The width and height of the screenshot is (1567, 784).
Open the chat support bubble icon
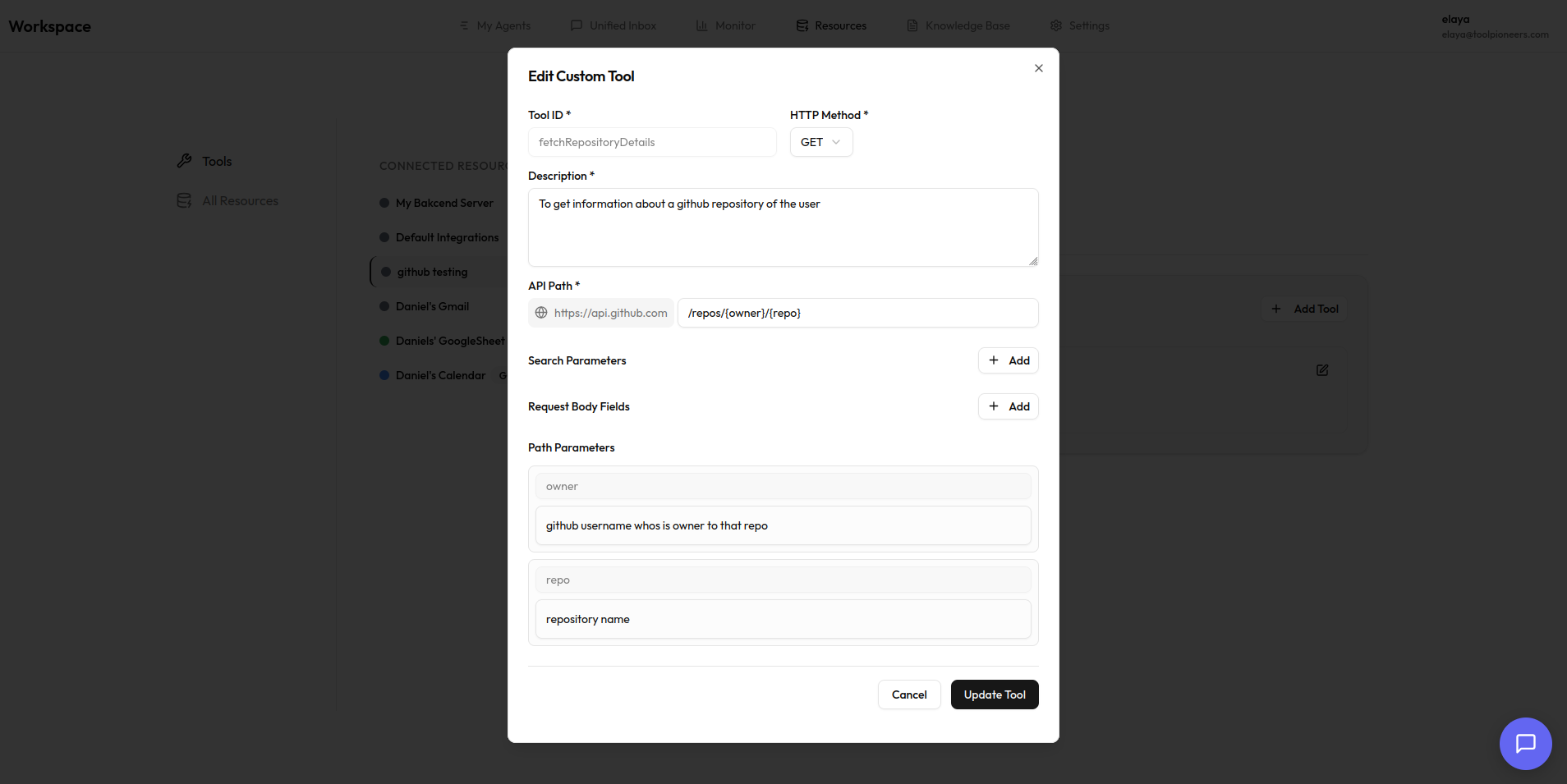point(1525,744)
